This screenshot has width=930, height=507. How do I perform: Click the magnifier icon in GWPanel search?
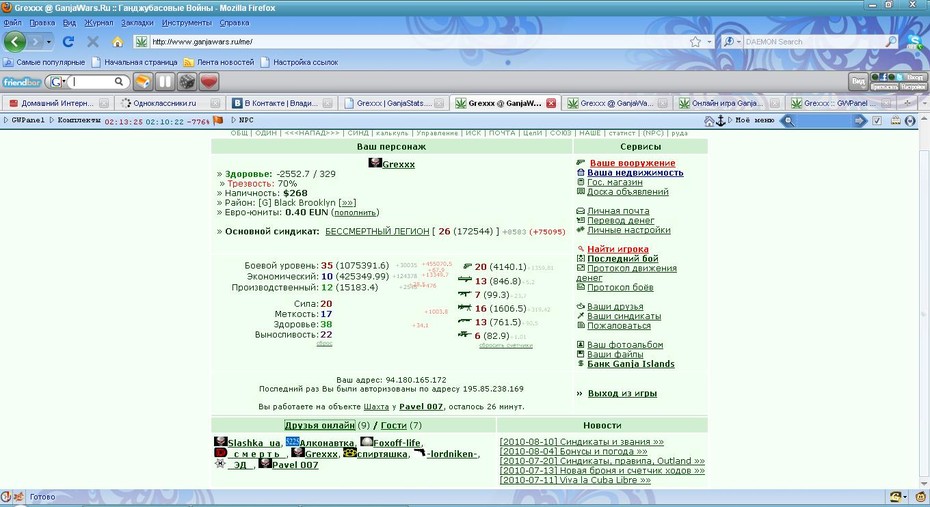pyautogui.click(x=788, y=121)
